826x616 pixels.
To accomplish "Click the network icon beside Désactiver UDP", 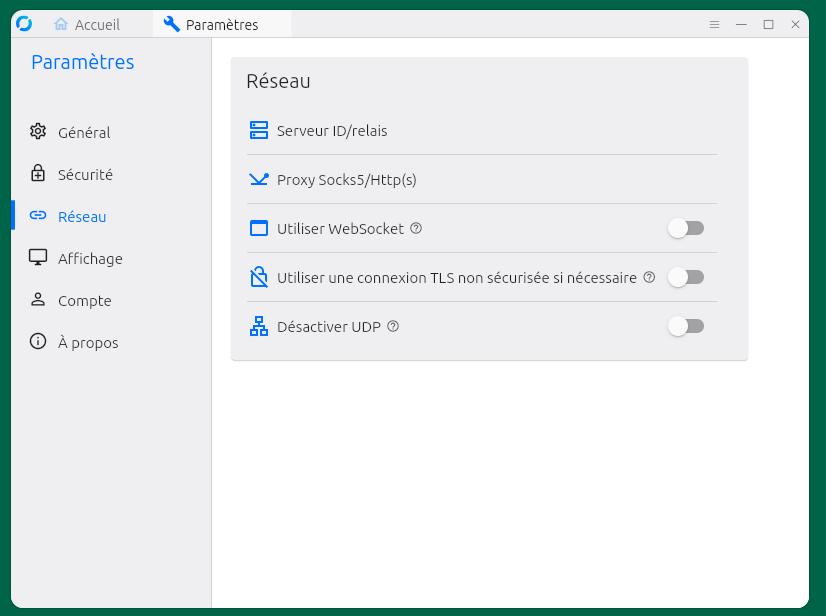I will [259, 326].
